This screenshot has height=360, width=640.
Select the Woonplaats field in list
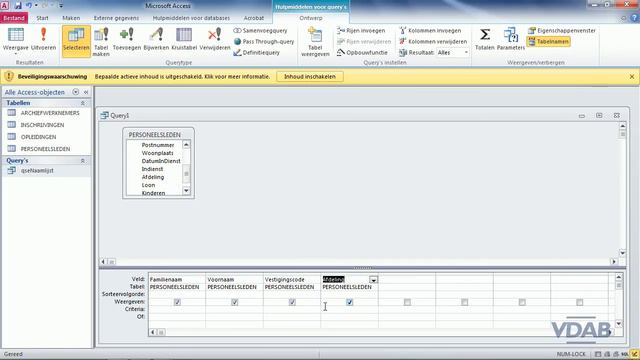(x=158, y=153)
